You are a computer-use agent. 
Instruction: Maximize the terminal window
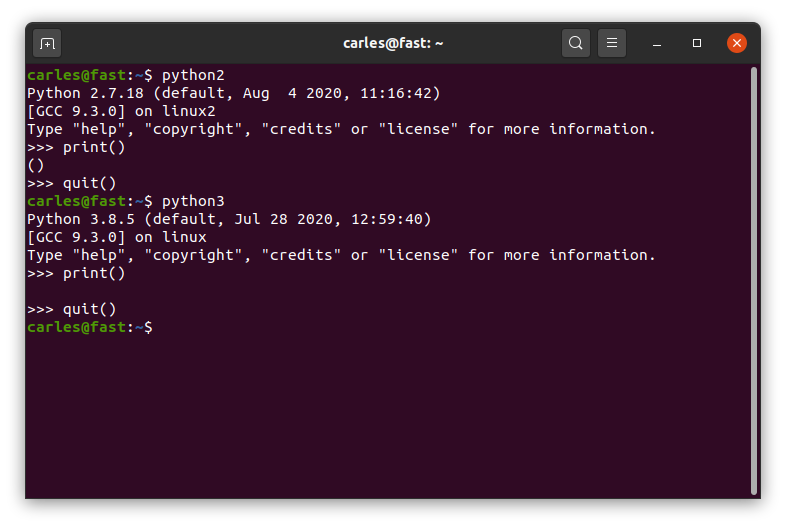pyautogui.click(x=697, y=43)
